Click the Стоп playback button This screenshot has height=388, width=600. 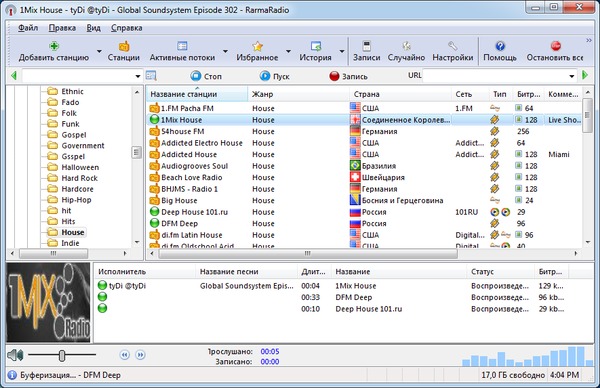[x=206, y=76]
